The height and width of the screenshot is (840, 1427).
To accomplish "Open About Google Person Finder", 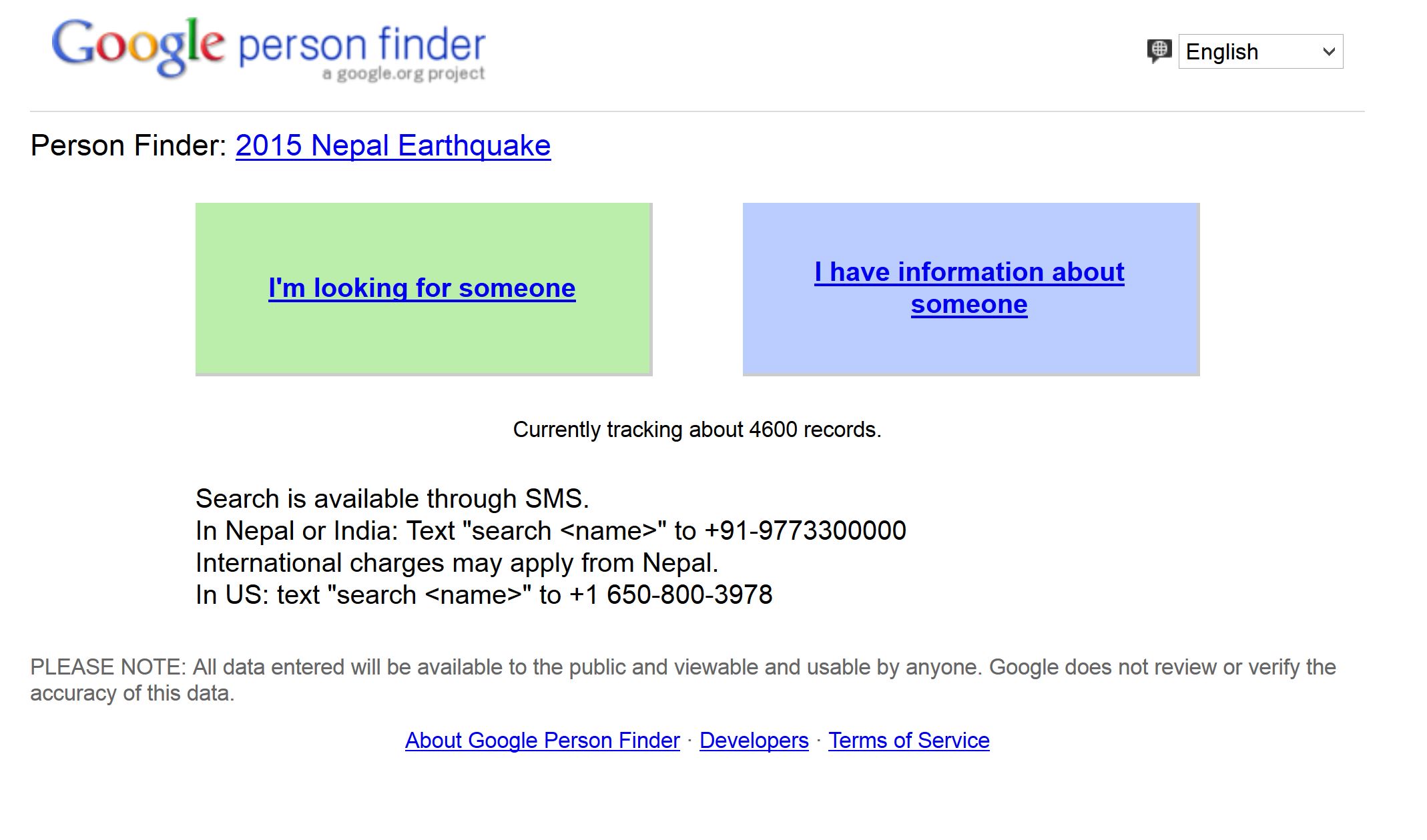I will tap(542, 741).
